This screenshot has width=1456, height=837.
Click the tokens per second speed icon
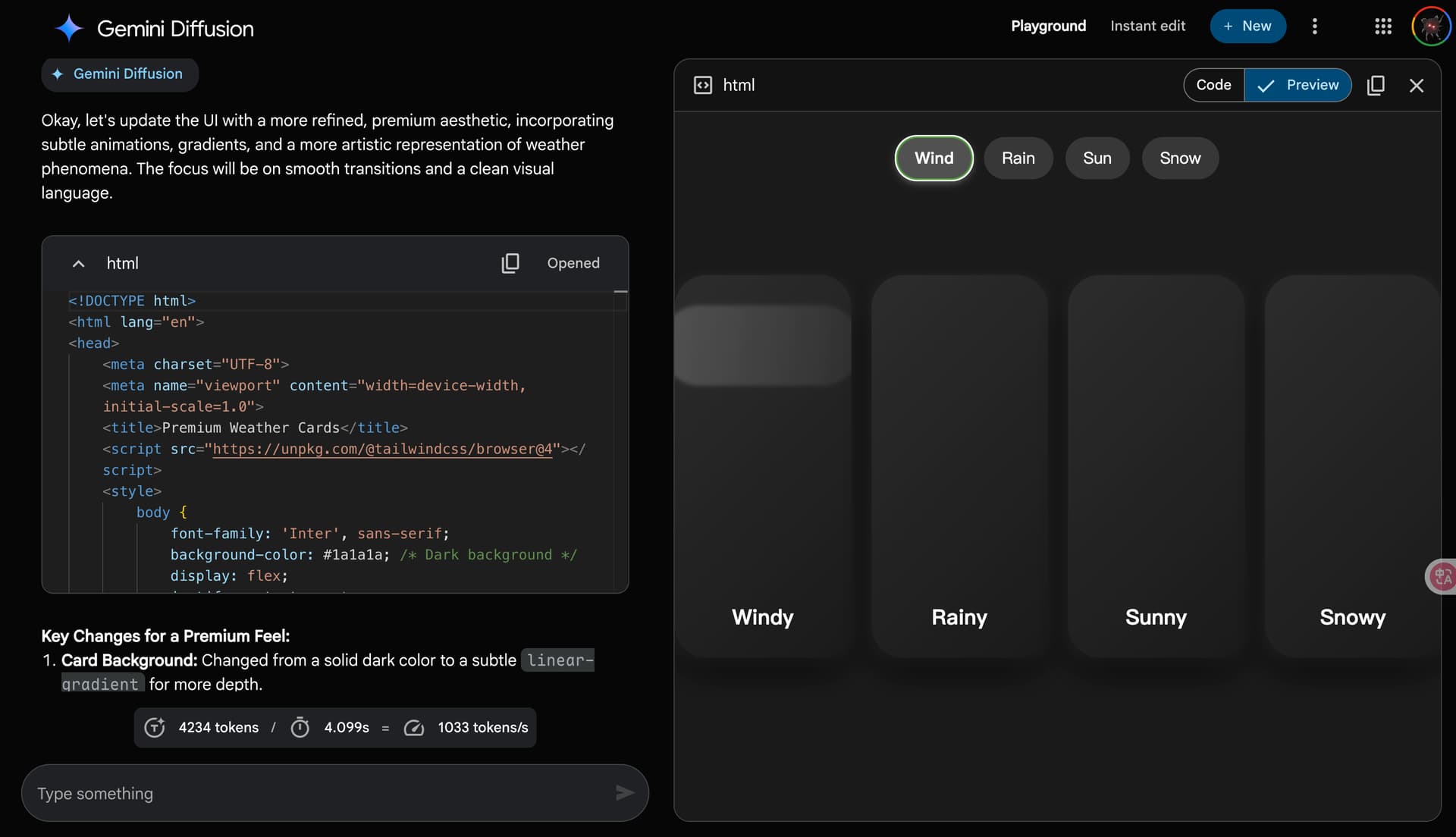(x=413, y=728)
